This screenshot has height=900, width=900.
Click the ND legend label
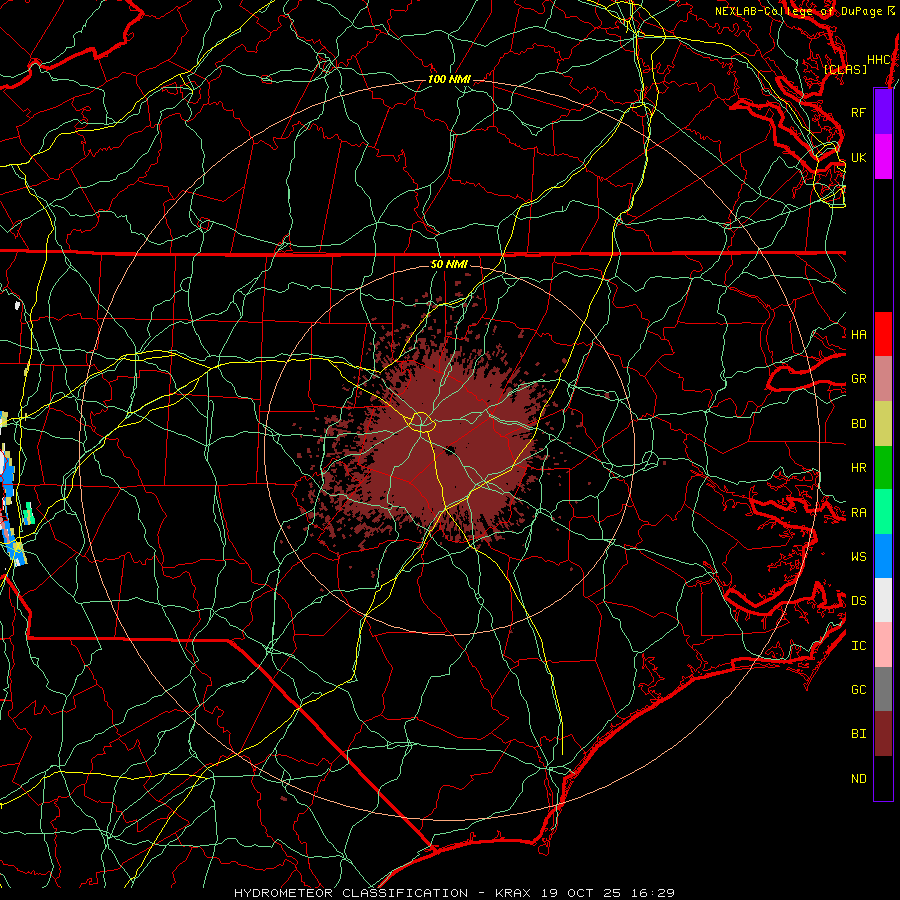[x=858, y=778]
